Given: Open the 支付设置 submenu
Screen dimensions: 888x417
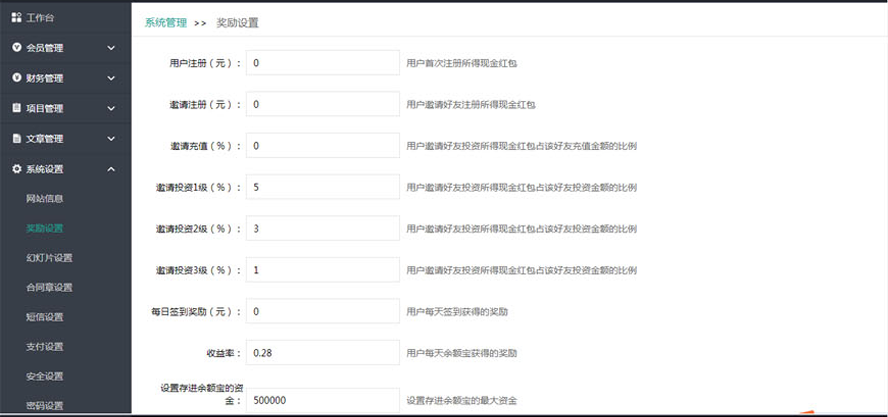Looking at the screenshot, I should [x=45, y=346].
